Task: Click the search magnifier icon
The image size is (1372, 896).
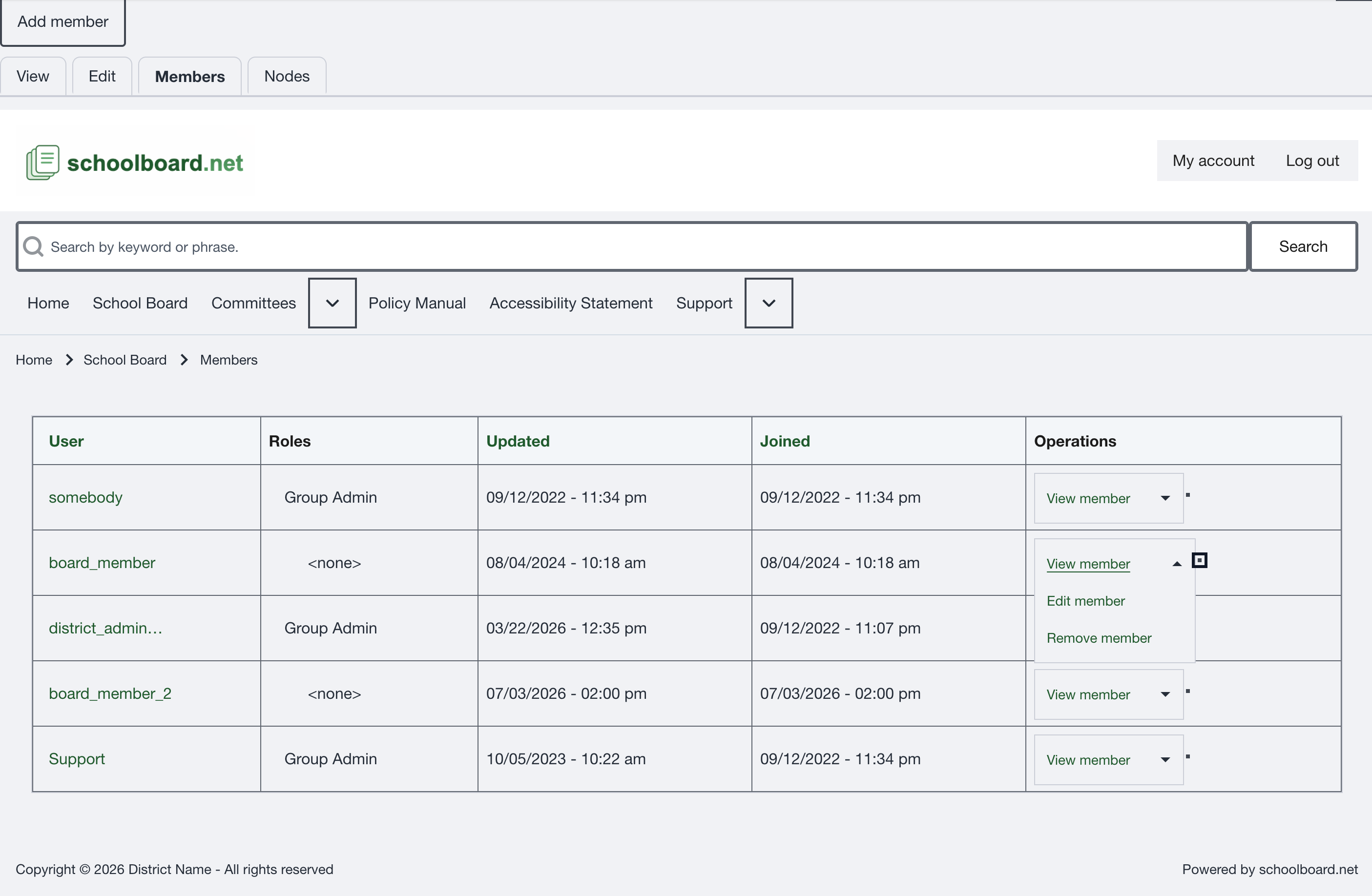Action: [x=33, y=246]
